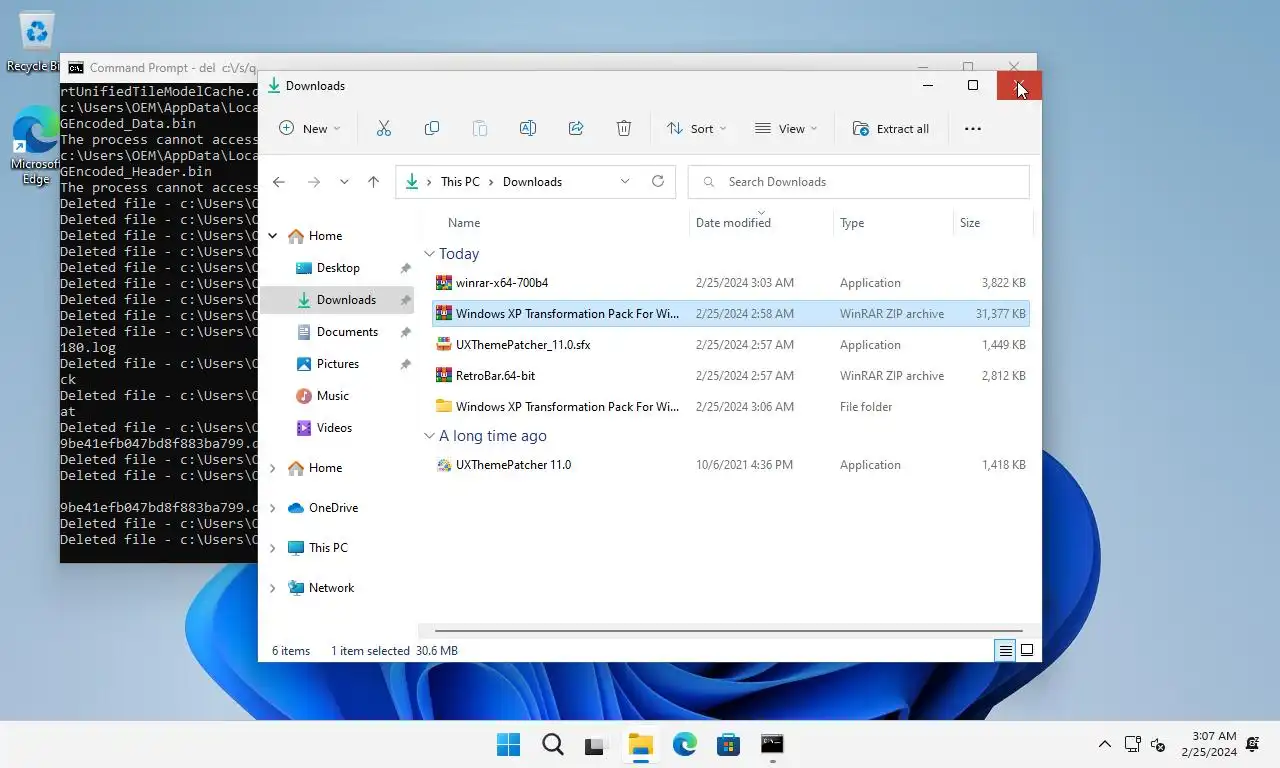1280x768 pixels.
Task: Click File Explorer taskbar icon
Action: [x=640, y=744]
